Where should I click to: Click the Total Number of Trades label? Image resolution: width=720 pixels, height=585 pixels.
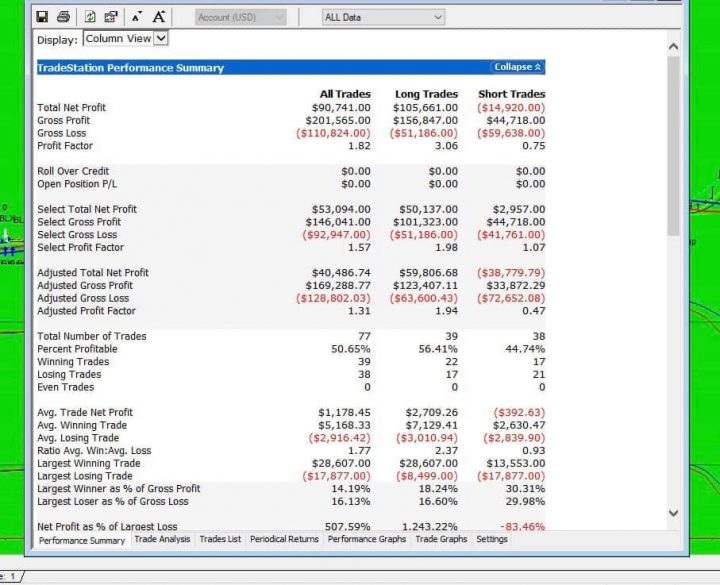pos(92,336)
